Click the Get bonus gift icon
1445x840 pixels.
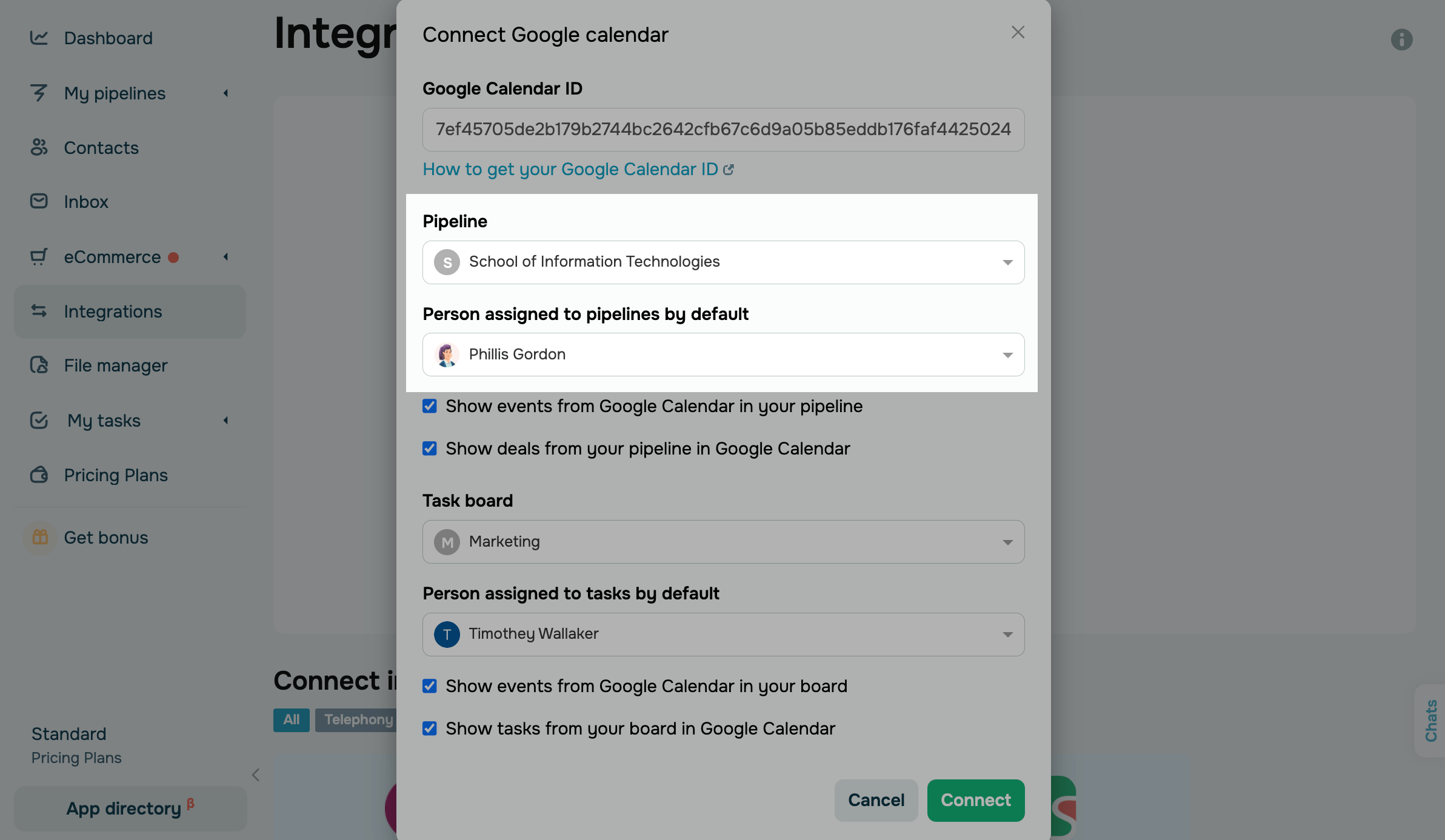pos(40,538)
